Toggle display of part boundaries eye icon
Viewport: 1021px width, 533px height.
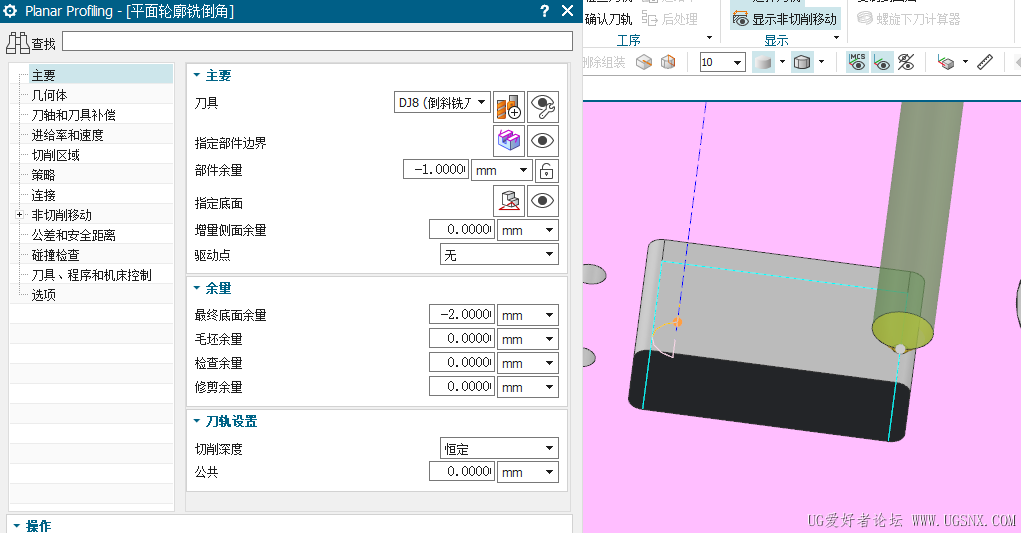pos(542,141)
